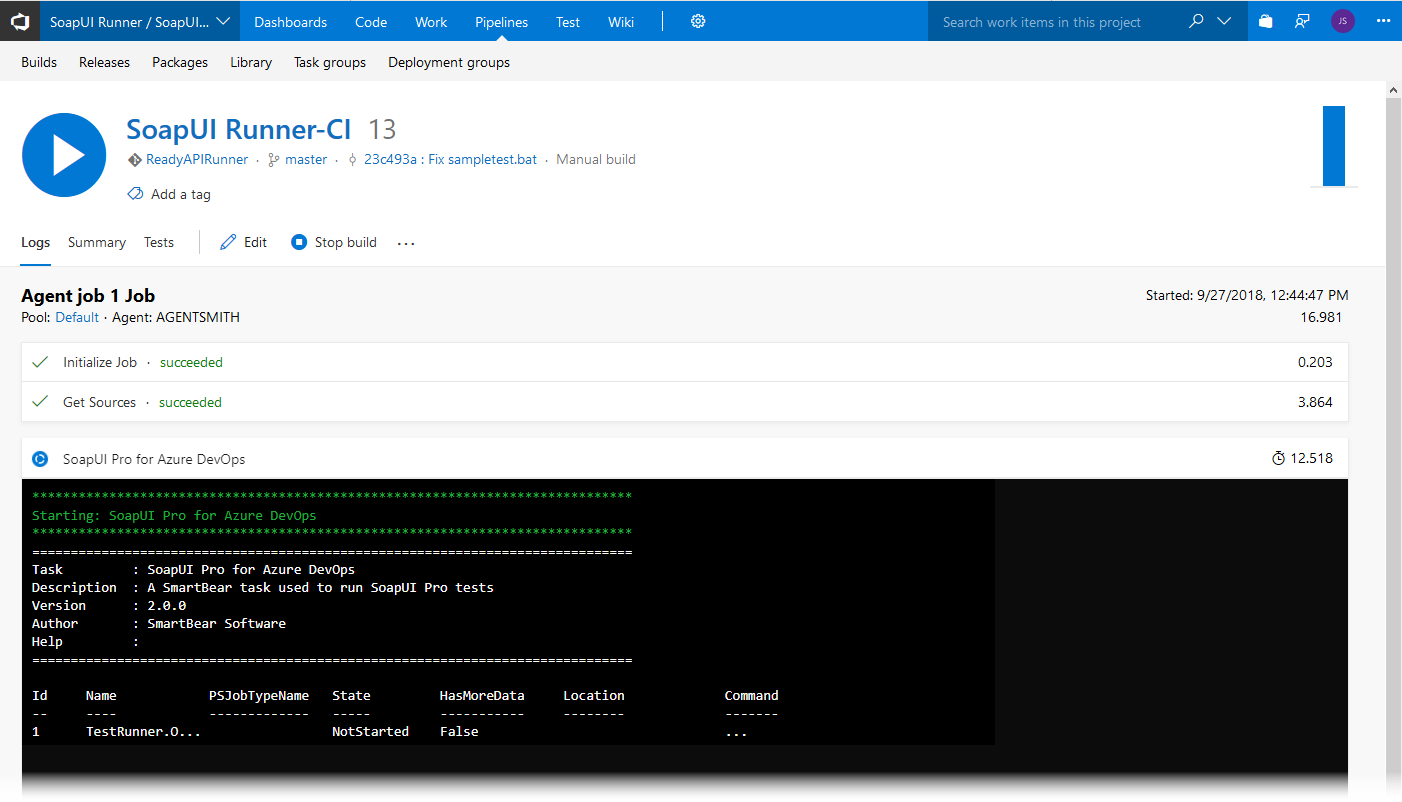The width and height of the screenshot is (1402, 802).
Task: Click the Started 9/27/2018 timestamp
Action: click(1247, 295)
